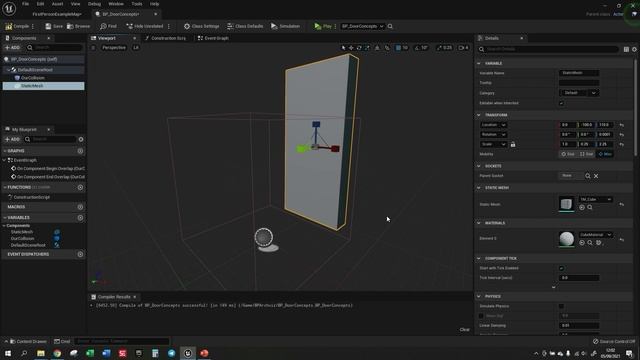
Task: Choose the scale tool in viewport
Action: tap(367, 48)
